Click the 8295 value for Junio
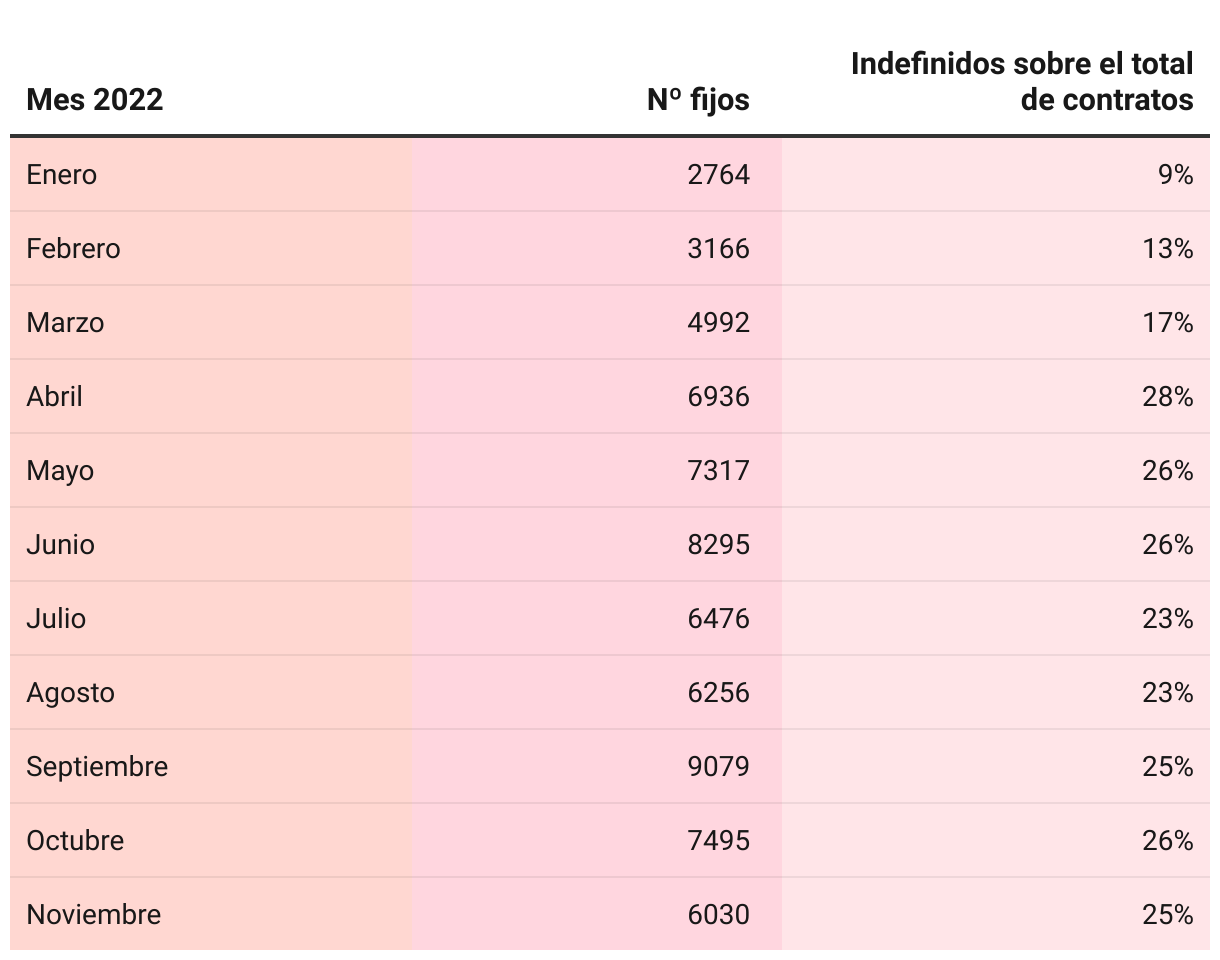 [718, 545]
